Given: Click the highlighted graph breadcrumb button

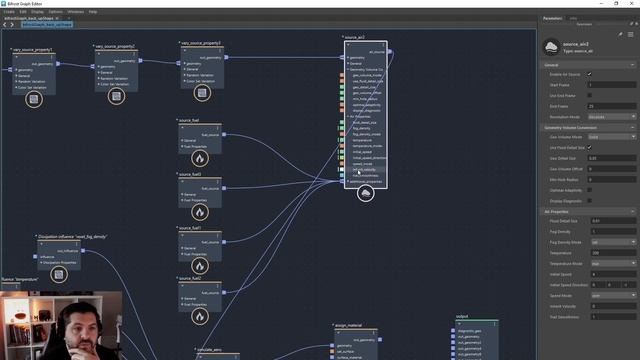Looking at the screenshot, I should (x=47, y=24).
